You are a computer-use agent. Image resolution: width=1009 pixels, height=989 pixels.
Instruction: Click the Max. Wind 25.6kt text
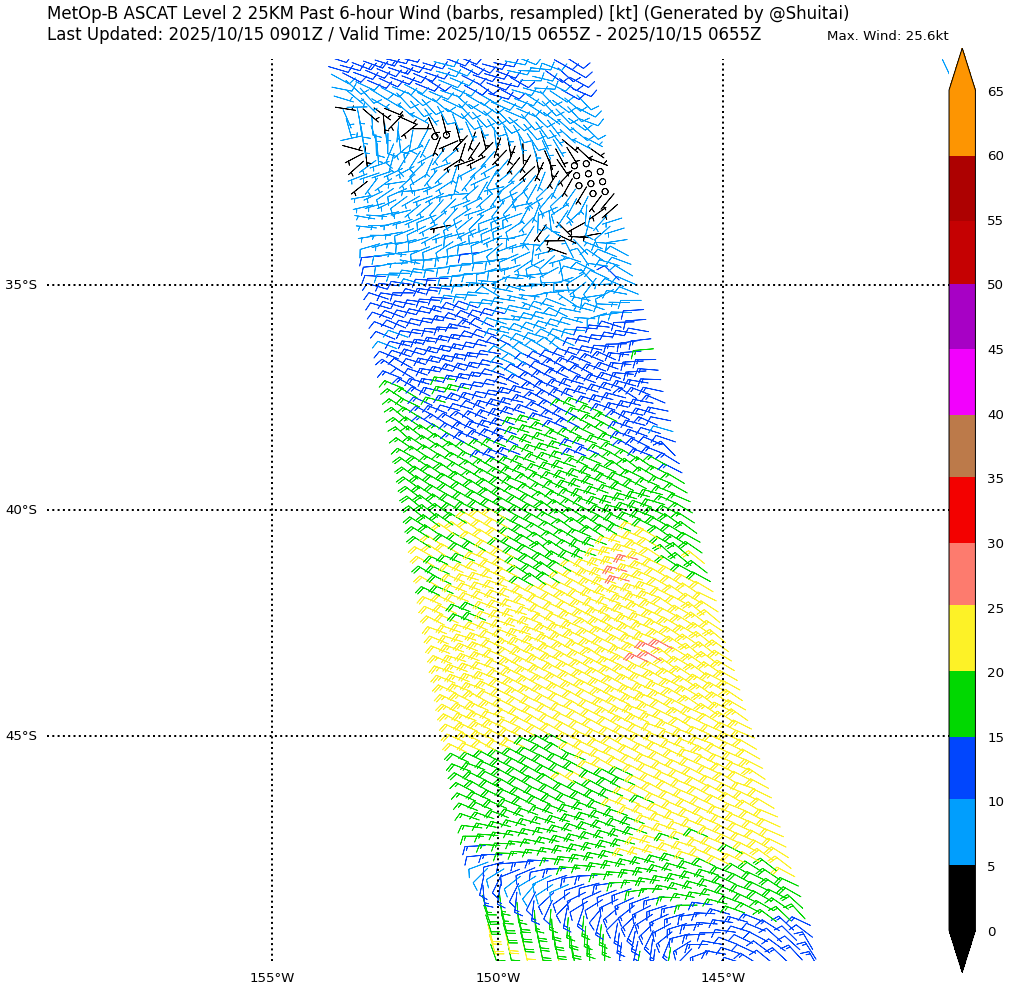(887, 36)
